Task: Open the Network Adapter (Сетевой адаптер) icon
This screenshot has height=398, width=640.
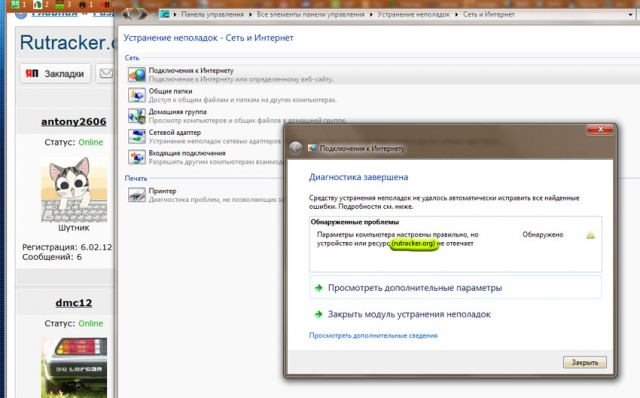Action: coord(137,137)
